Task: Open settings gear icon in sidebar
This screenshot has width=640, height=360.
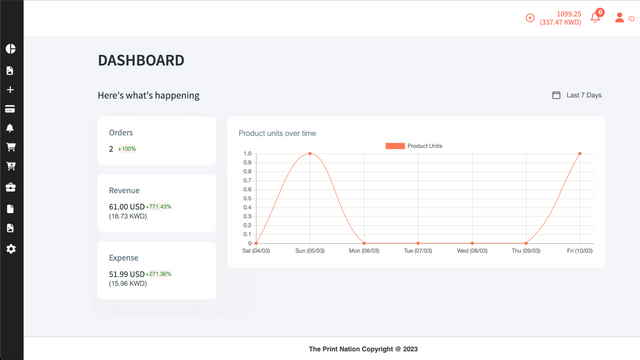Action: coord(11,249)
